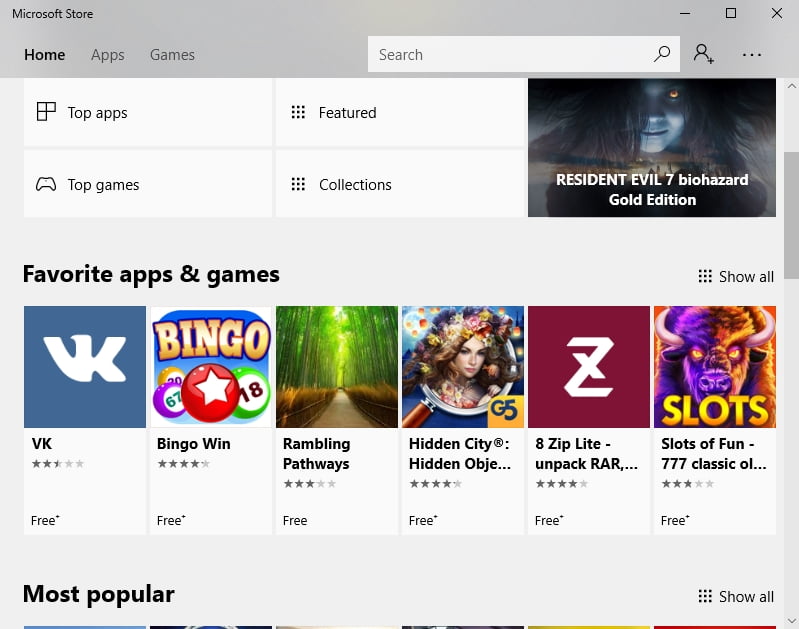Open the Featured tile
The height and width of the screenshot is (629, 799).
pos(400,112)
